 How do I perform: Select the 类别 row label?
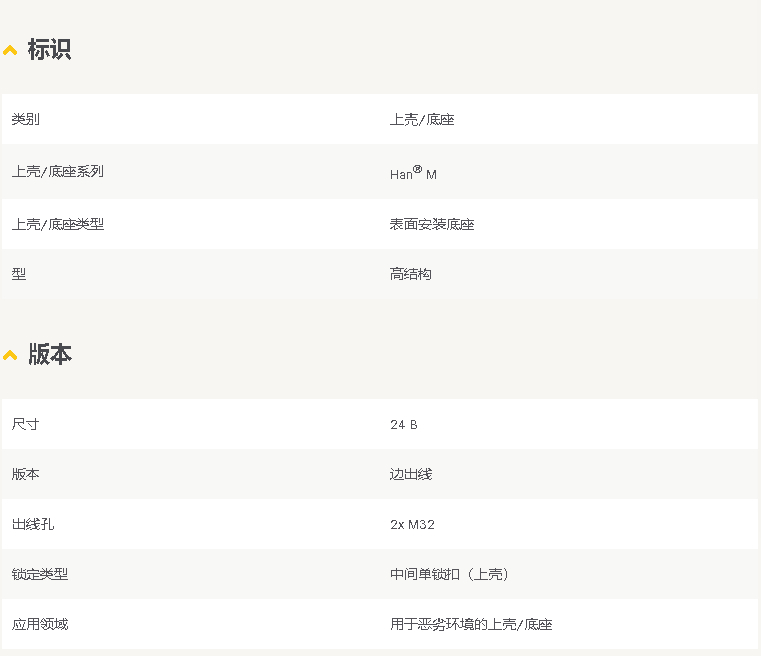[x=26, y=120]
